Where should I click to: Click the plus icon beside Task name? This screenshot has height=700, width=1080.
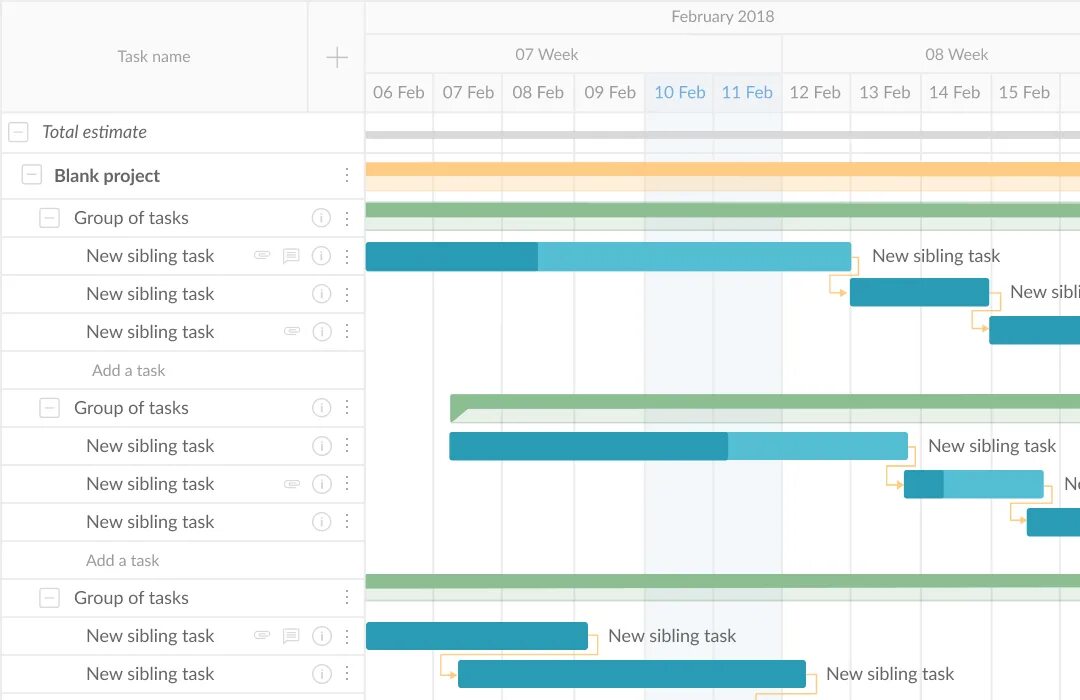(336, 57)
